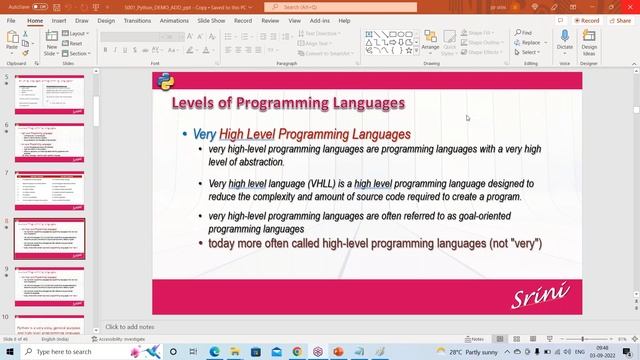Open Microsoft Edge from taskbar

tap(214, 351)
